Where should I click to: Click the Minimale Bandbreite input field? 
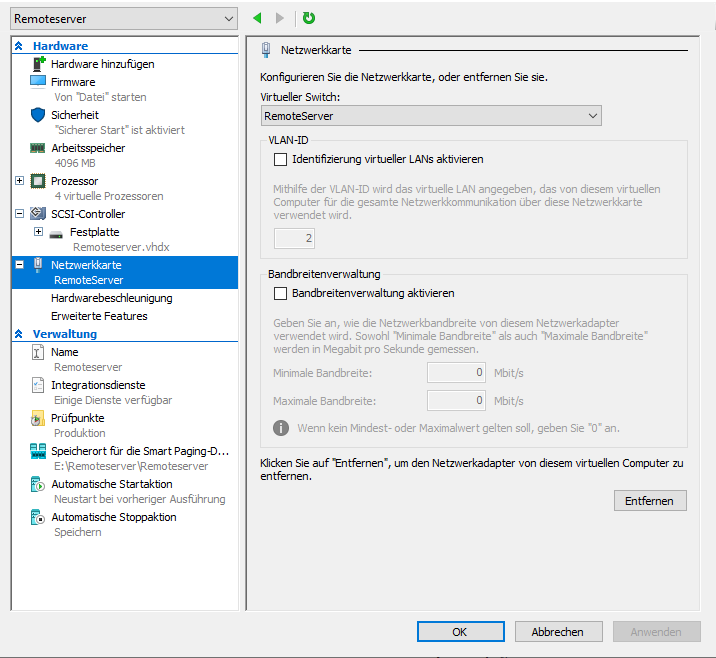[x=456, y=373]
